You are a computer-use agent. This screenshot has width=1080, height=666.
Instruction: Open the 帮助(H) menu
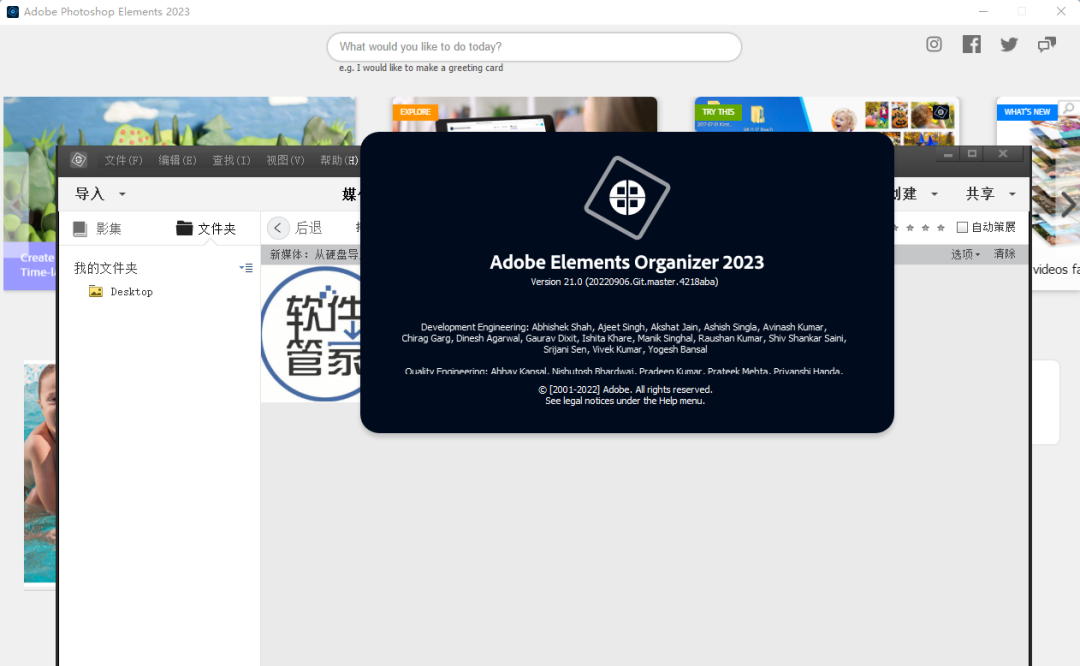[x=338, y=160]
